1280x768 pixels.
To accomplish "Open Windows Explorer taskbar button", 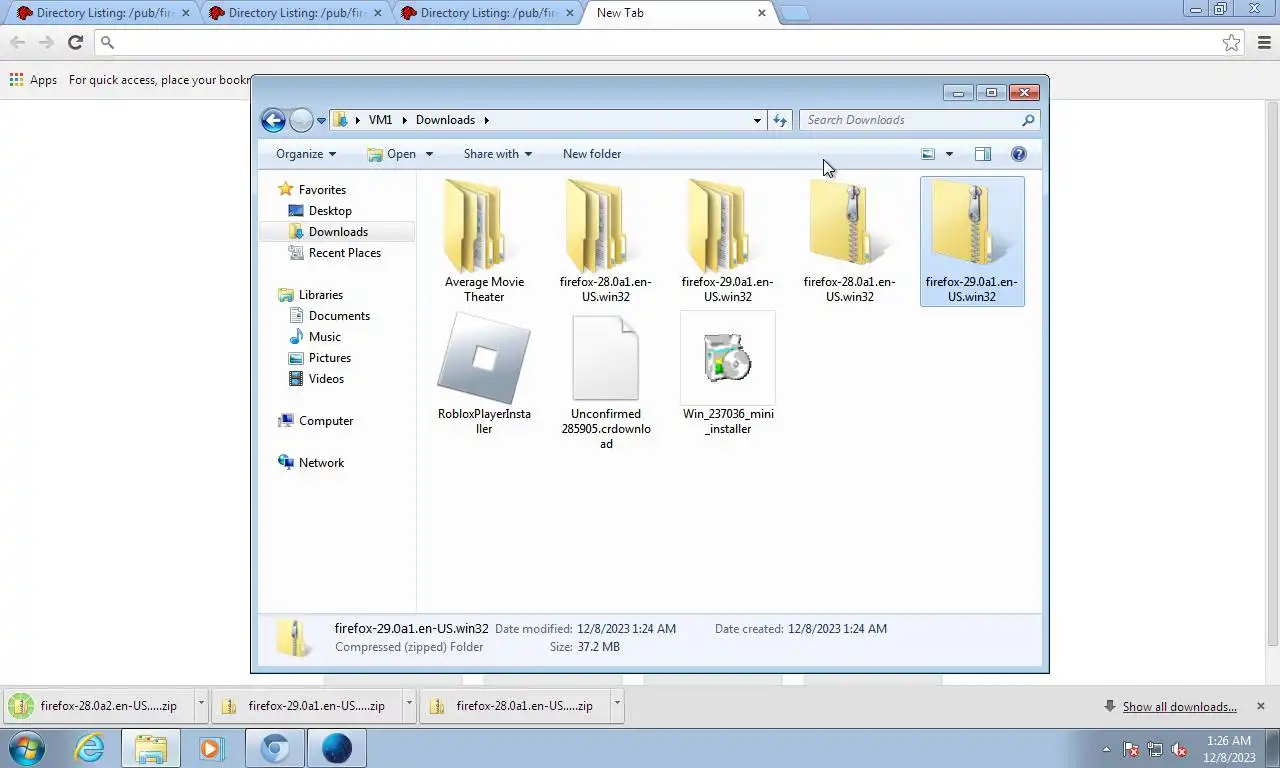I will 151,748.
